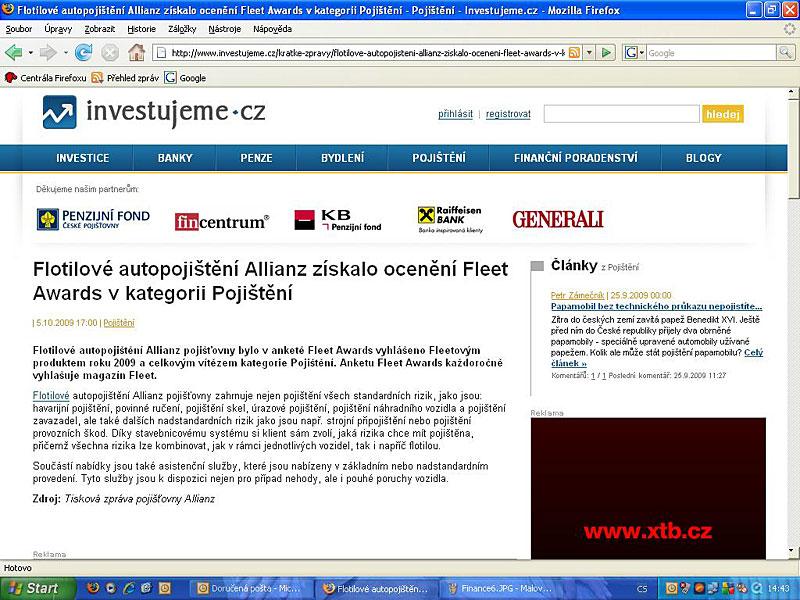Click the Pojištění category link under headline
The height and width of the screenshot is (600, 800).
point(119,323)
